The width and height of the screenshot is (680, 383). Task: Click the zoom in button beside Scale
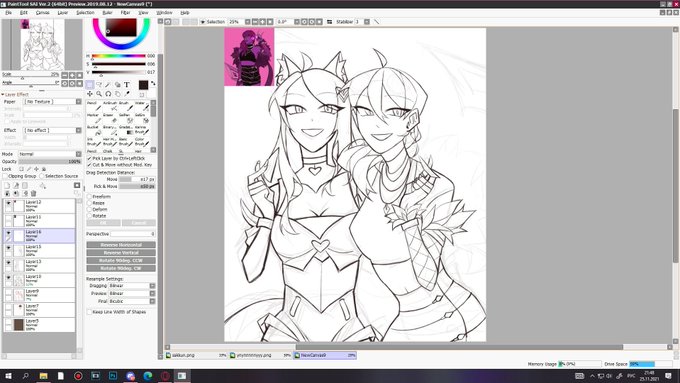point(72,75)
